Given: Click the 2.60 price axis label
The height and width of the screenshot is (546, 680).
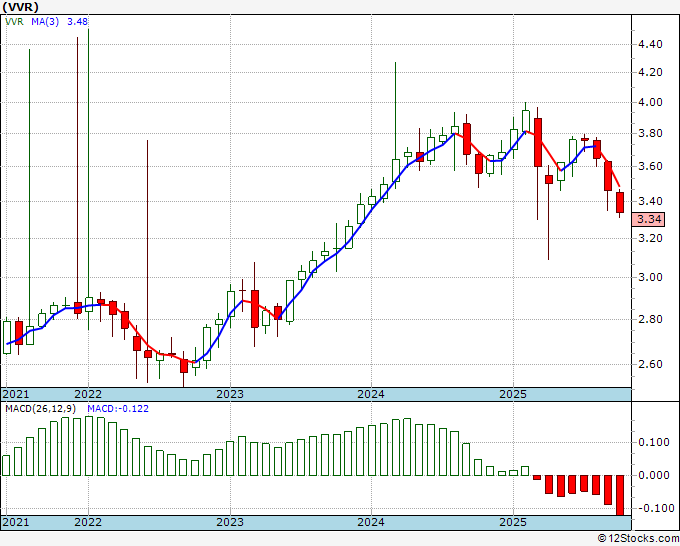Looking at the screenshot, I should [x=651, y=364].
